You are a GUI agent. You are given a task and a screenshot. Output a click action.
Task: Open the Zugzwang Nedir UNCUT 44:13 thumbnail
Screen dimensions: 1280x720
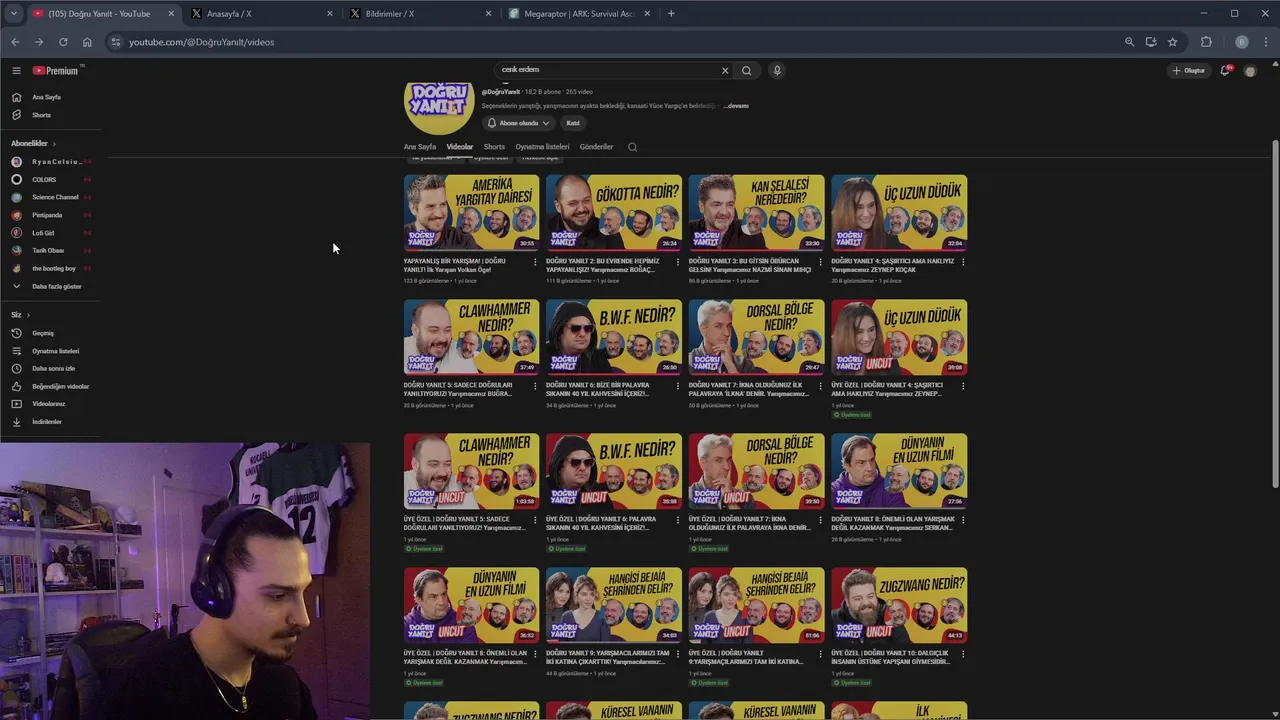coord(899,605)
